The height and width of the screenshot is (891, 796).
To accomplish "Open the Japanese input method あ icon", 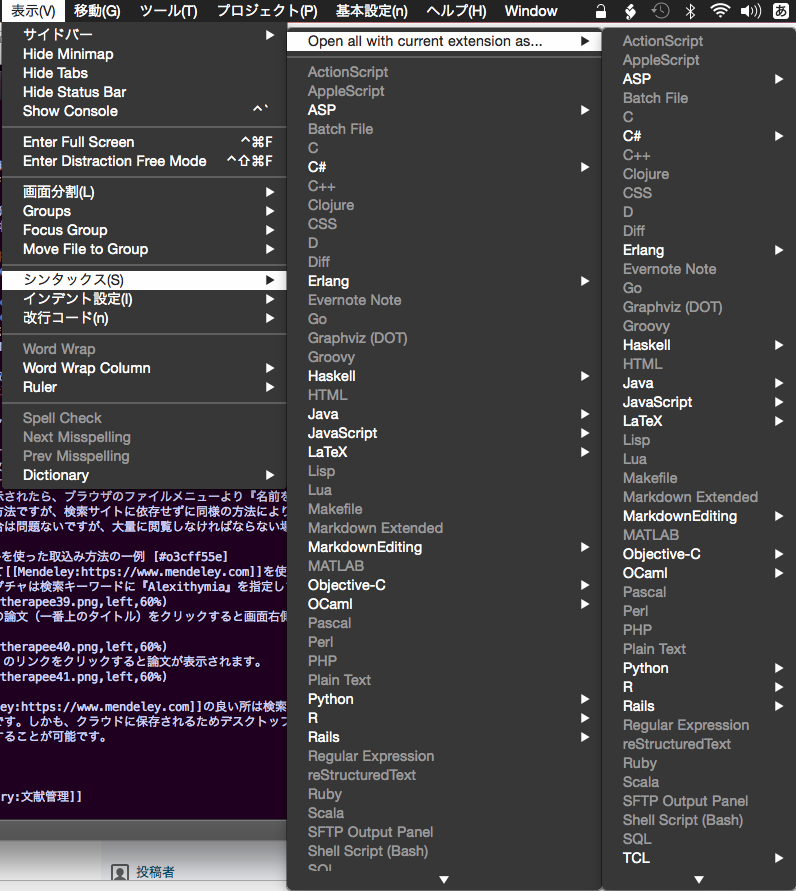I will click(x=781, y=11).
